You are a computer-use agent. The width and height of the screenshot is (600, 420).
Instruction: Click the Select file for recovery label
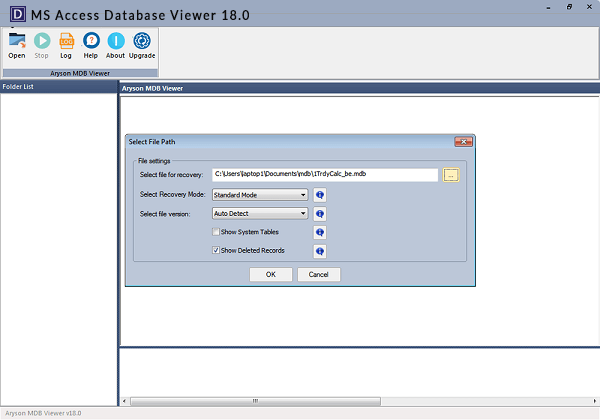[171, 175]
